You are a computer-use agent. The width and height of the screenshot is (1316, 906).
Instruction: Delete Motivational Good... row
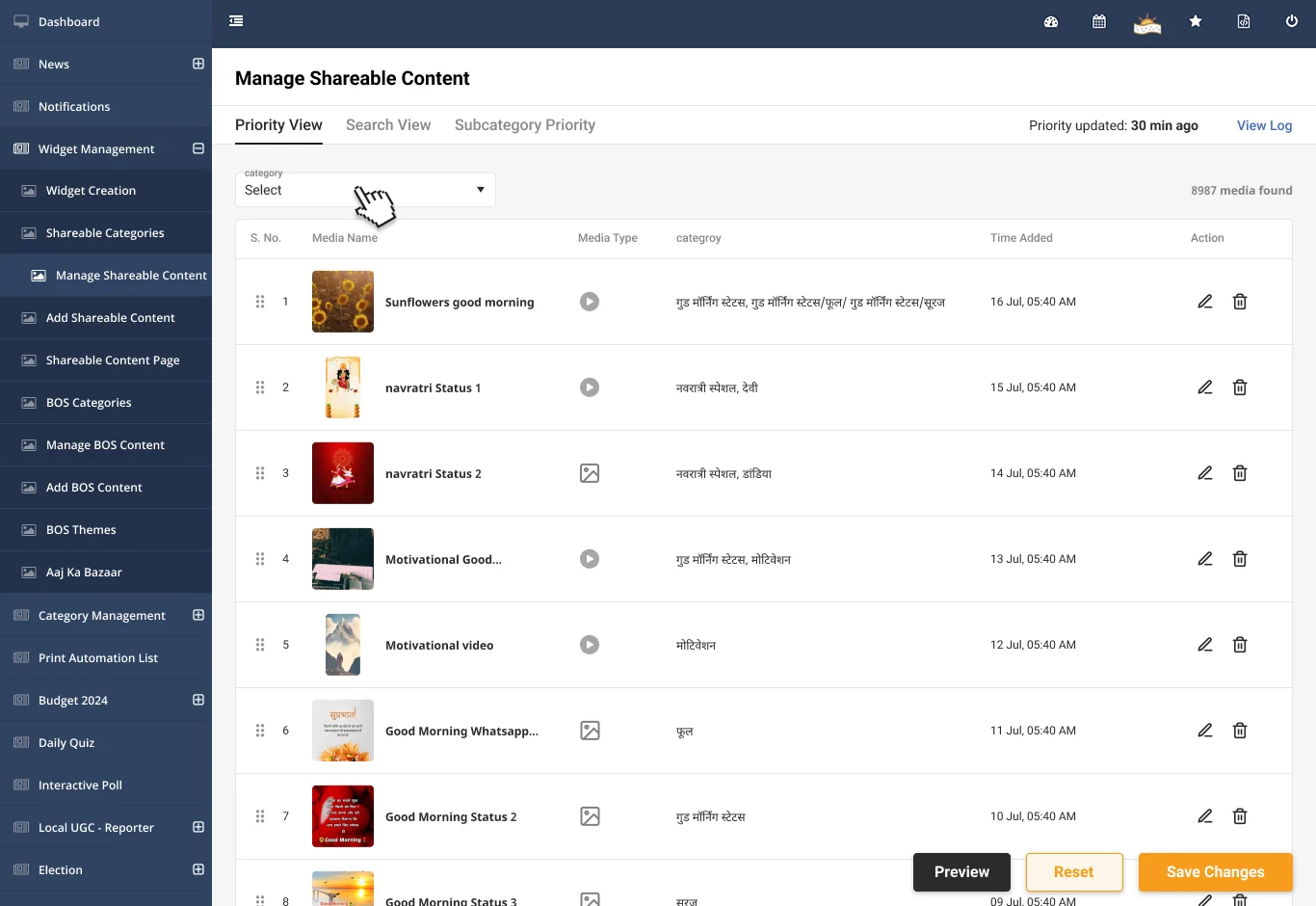[1240, 559]
